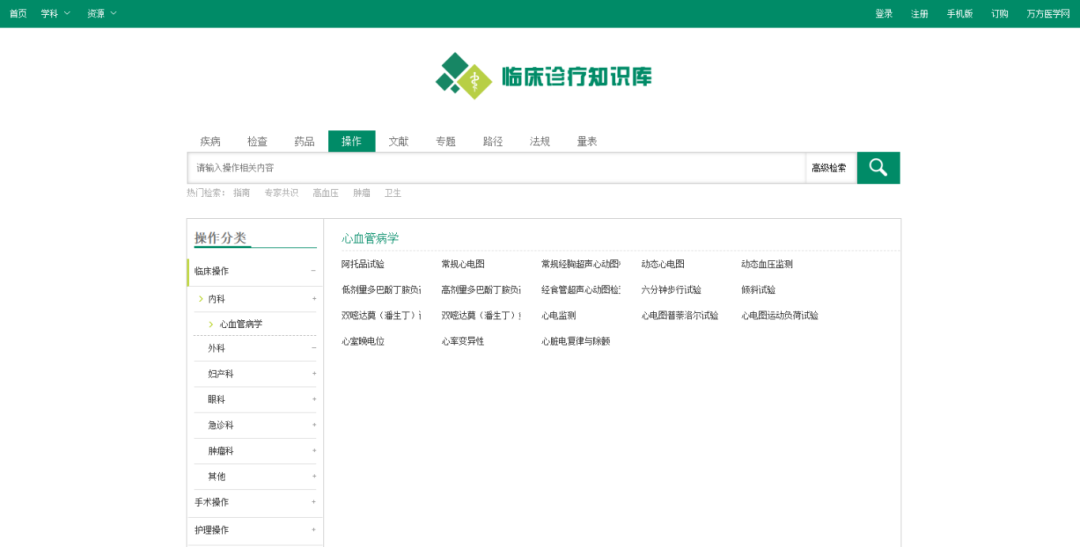Viewport: 1080px width, 547px height.
Task: Expand the 妇产科 plus sign
Action: coord(314,374)
